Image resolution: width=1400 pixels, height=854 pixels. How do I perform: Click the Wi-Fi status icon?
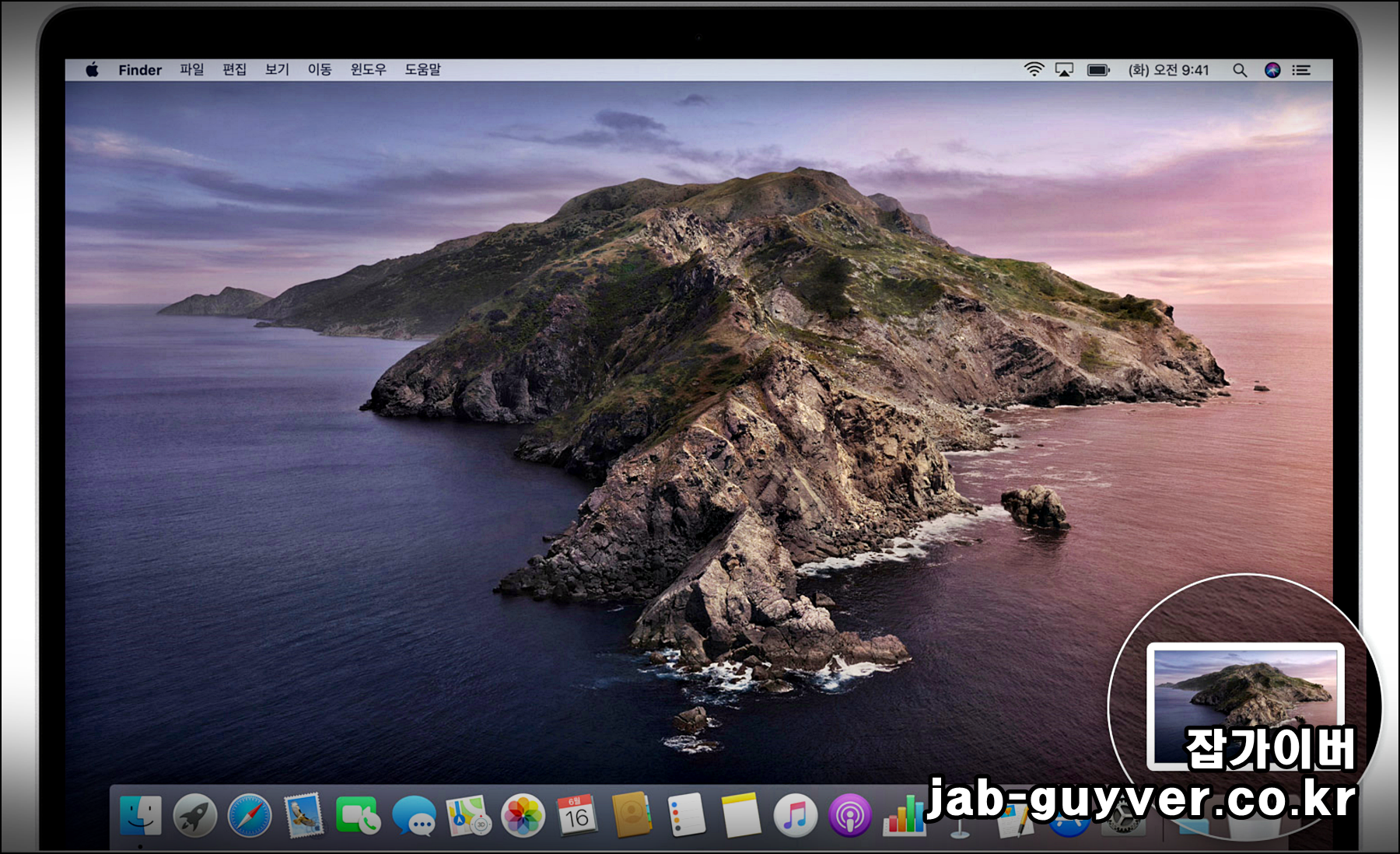(x=1034, y=70)
